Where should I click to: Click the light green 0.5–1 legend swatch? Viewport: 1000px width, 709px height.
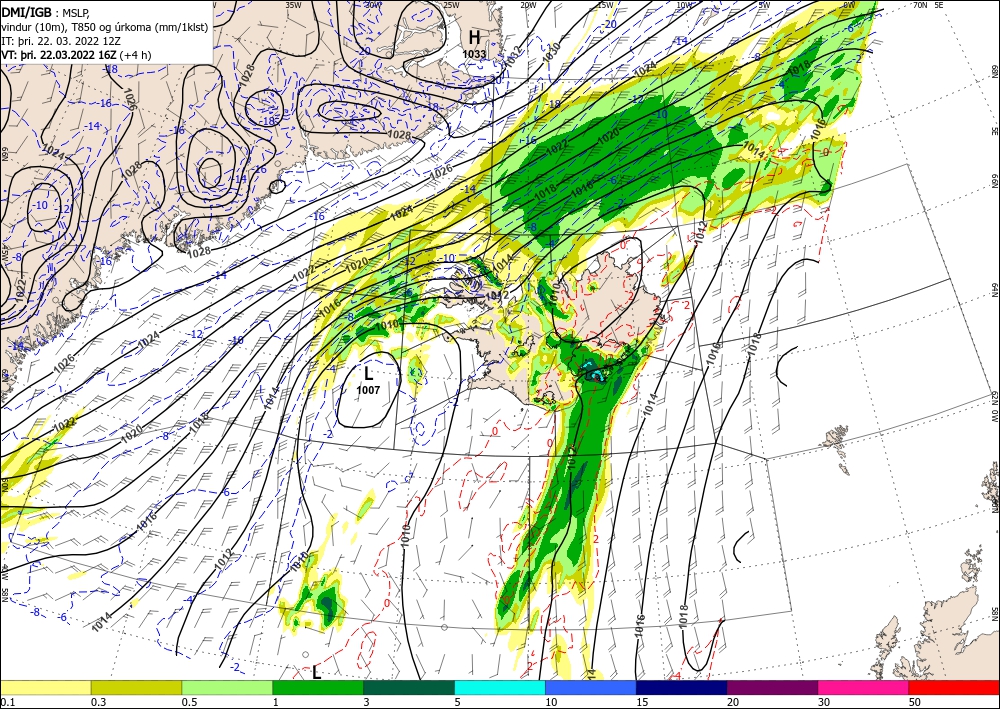click(x=227, y=687)
